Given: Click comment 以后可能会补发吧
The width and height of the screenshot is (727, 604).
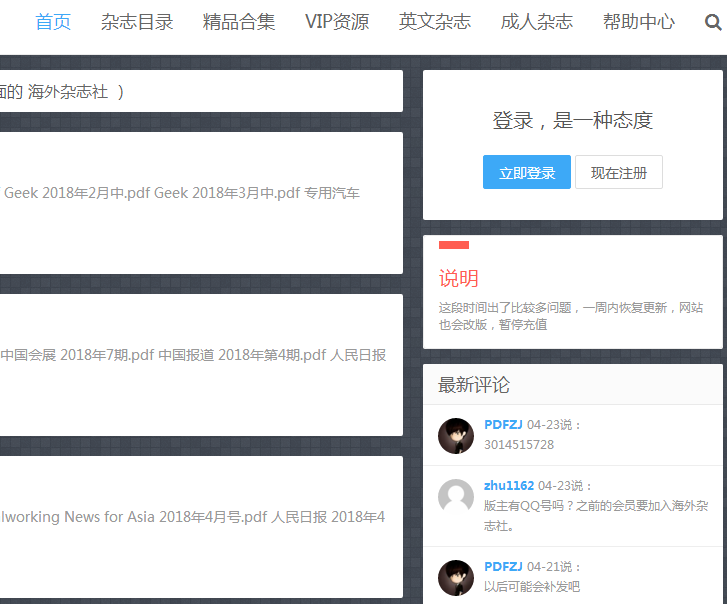Looking at the screenshot, I should pyautogui.click(x=532, y=587).
